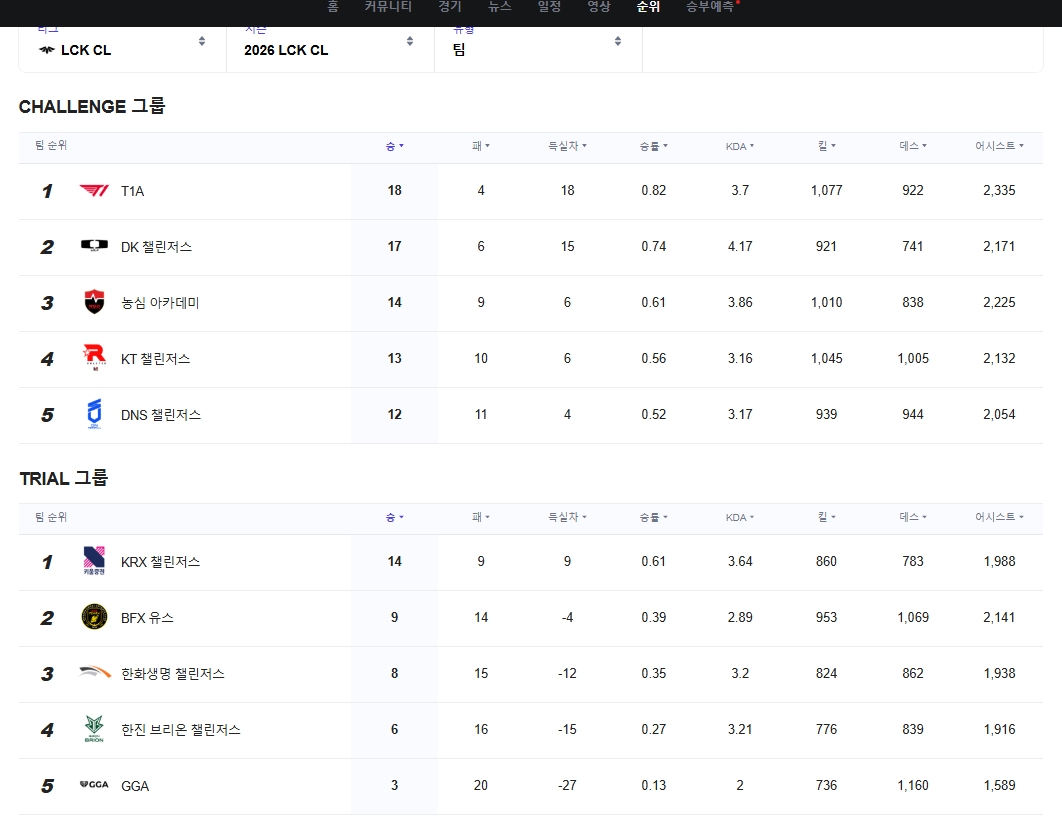Sort CHALLENGE group by 킬 column
Viewport: 1062px width, 824px height.
coord(826,146)
